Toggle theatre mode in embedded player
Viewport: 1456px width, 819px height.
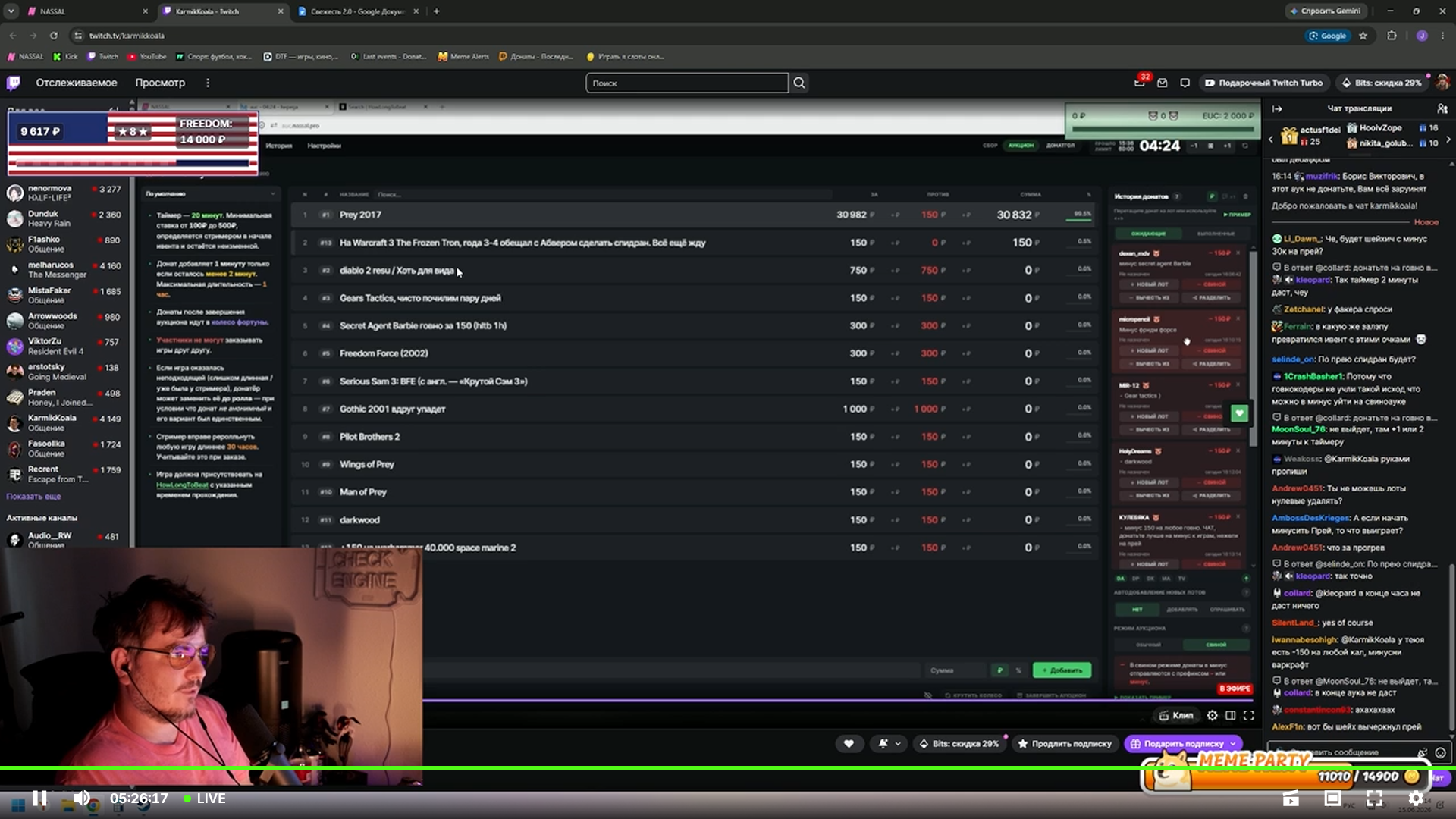tap(1230, 715)
